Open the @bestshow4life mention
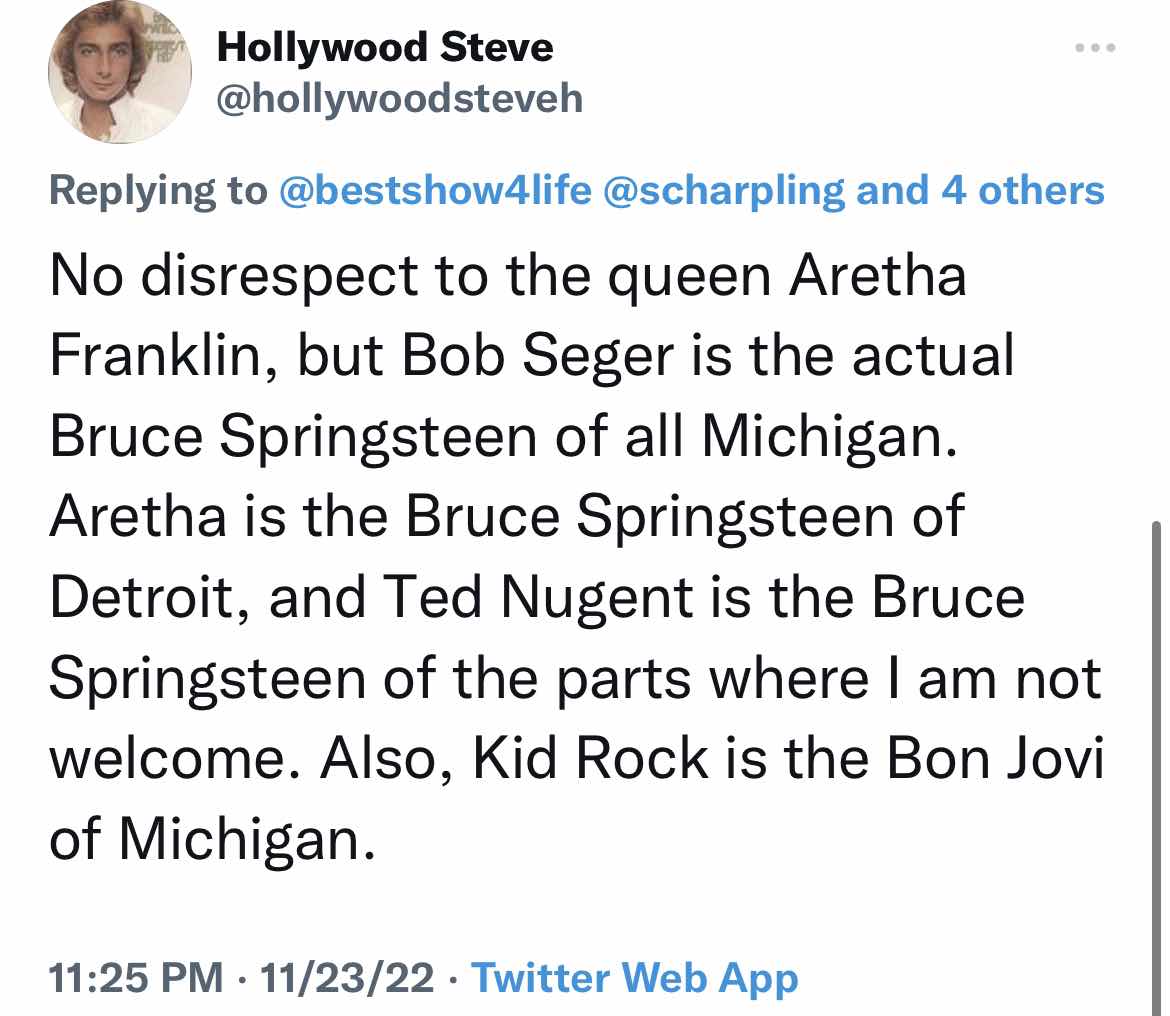 [x=436, y=189]
